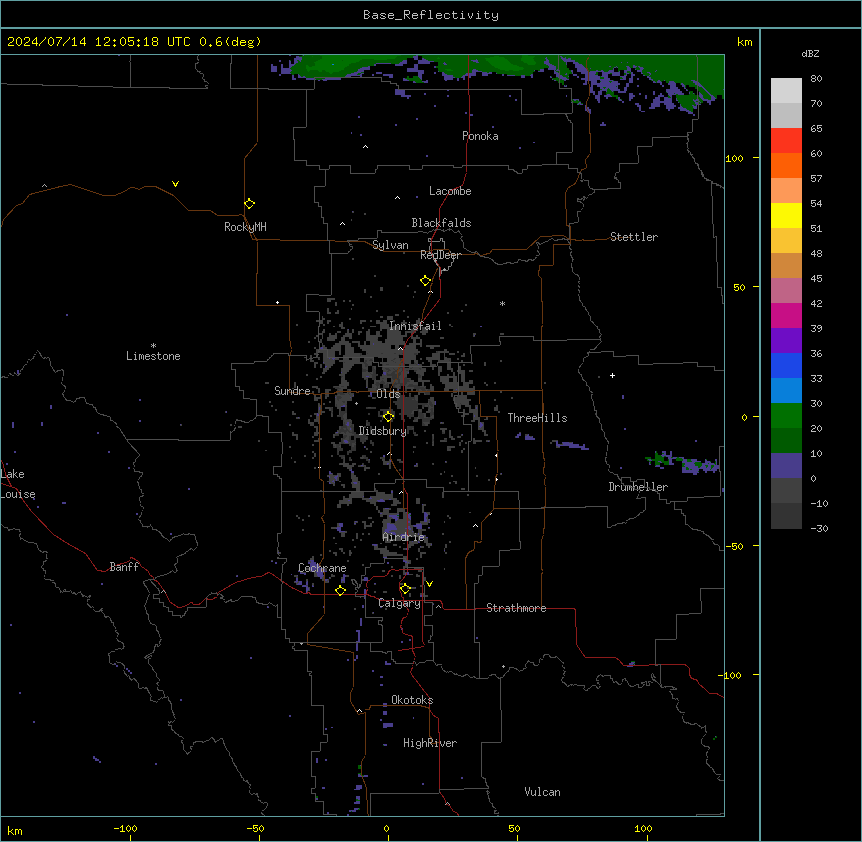Click the Lake Louise label
The width and height of the screenshot is (862, 842).
click(18, 484)
